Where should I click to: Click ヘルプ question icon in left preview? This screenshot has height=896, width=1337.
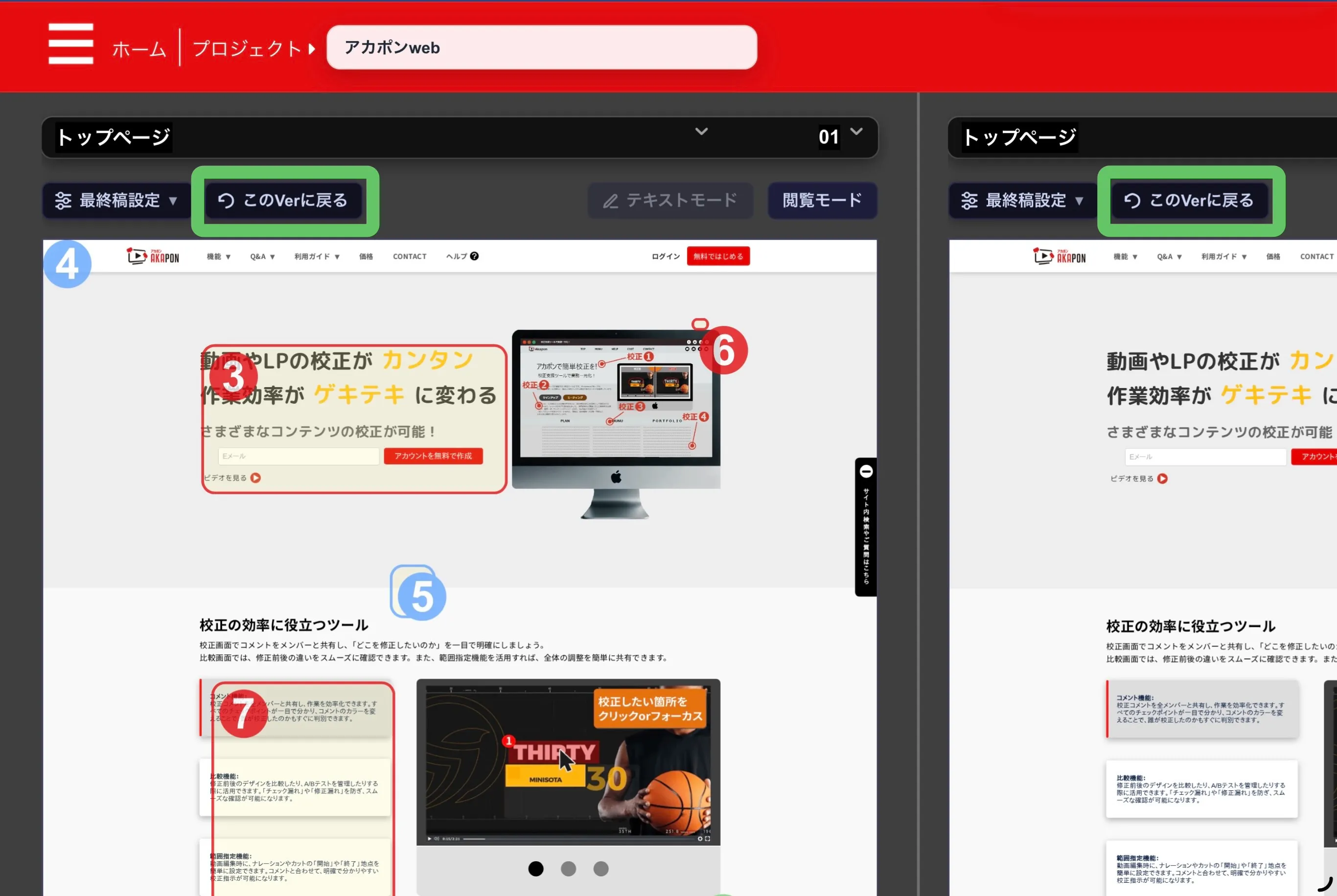[474, 256]
